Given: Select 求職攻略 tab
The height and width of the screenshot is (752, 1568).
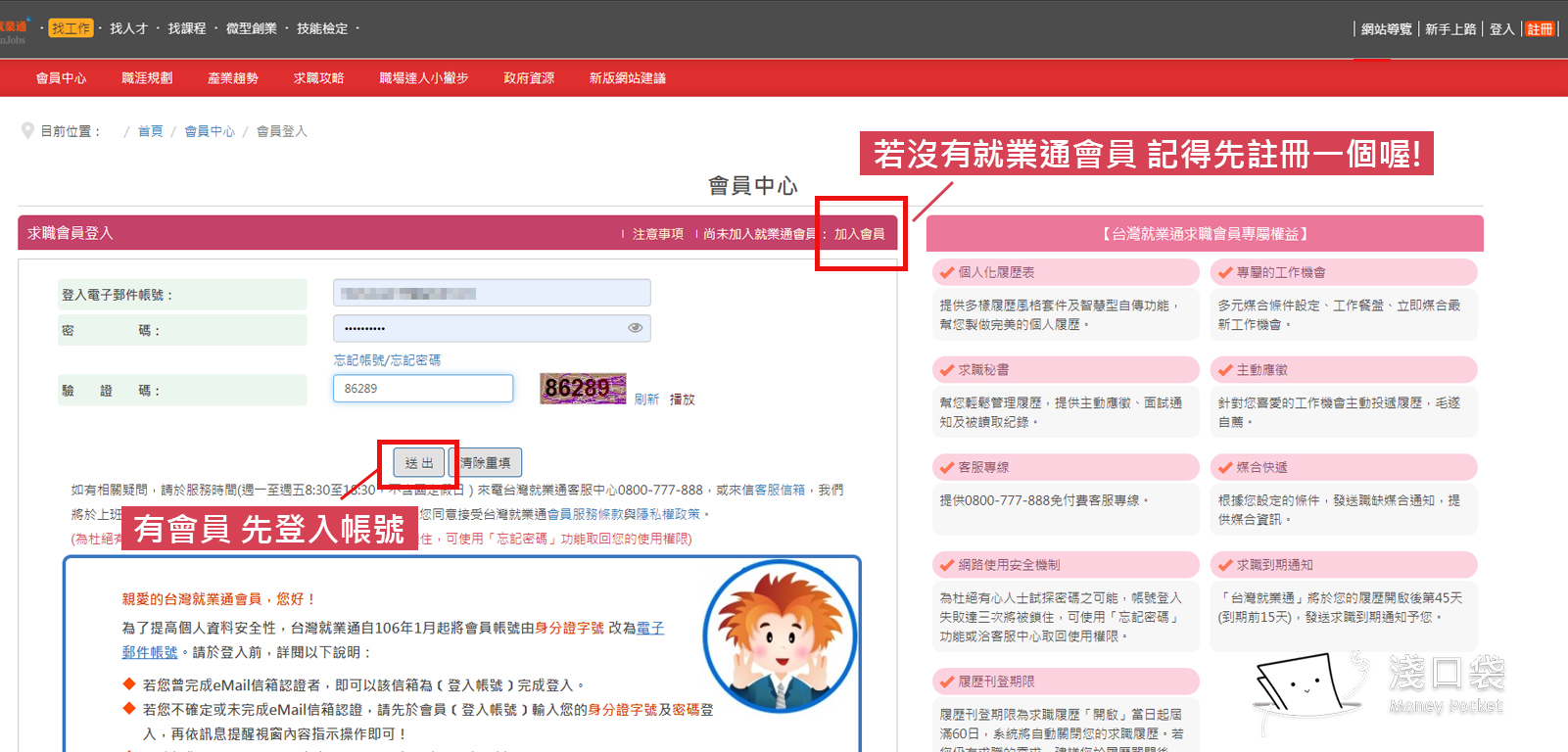Looking at the screenshot, I should tap(318, 78).
